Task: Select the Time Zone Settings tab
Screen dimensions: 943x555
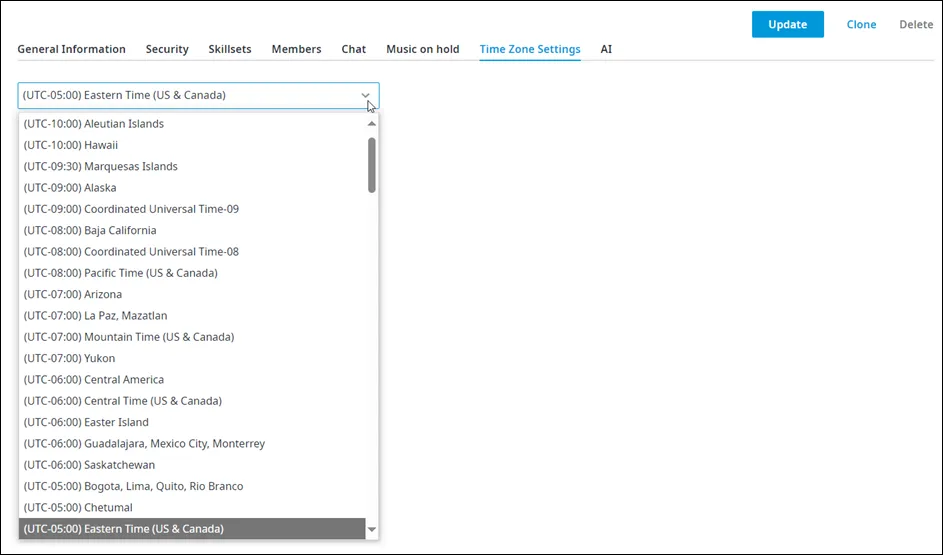Action: point(530,49)
